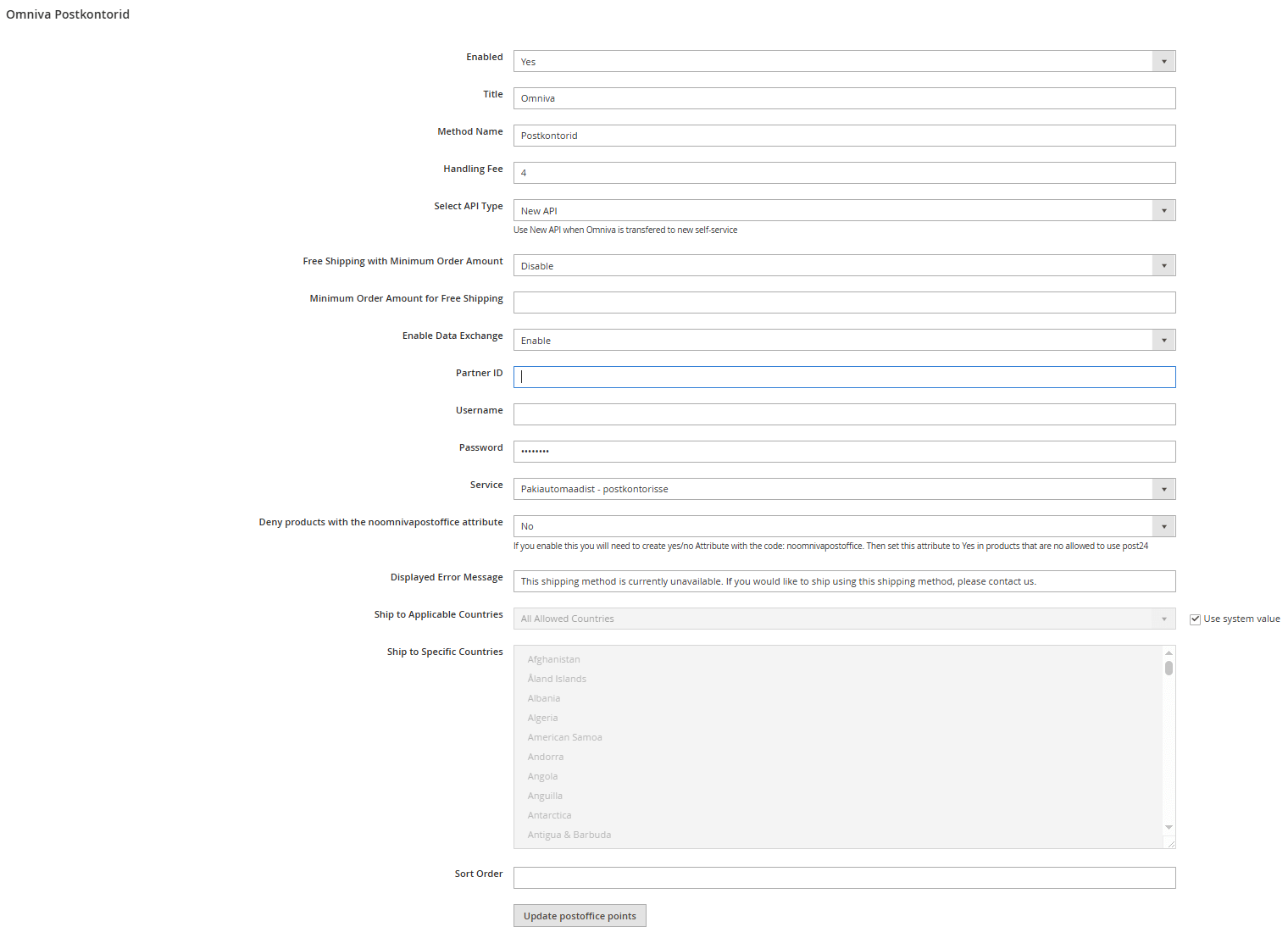
Task: Click the country list scrollbar up arrow
Action: pos(1169,652)
